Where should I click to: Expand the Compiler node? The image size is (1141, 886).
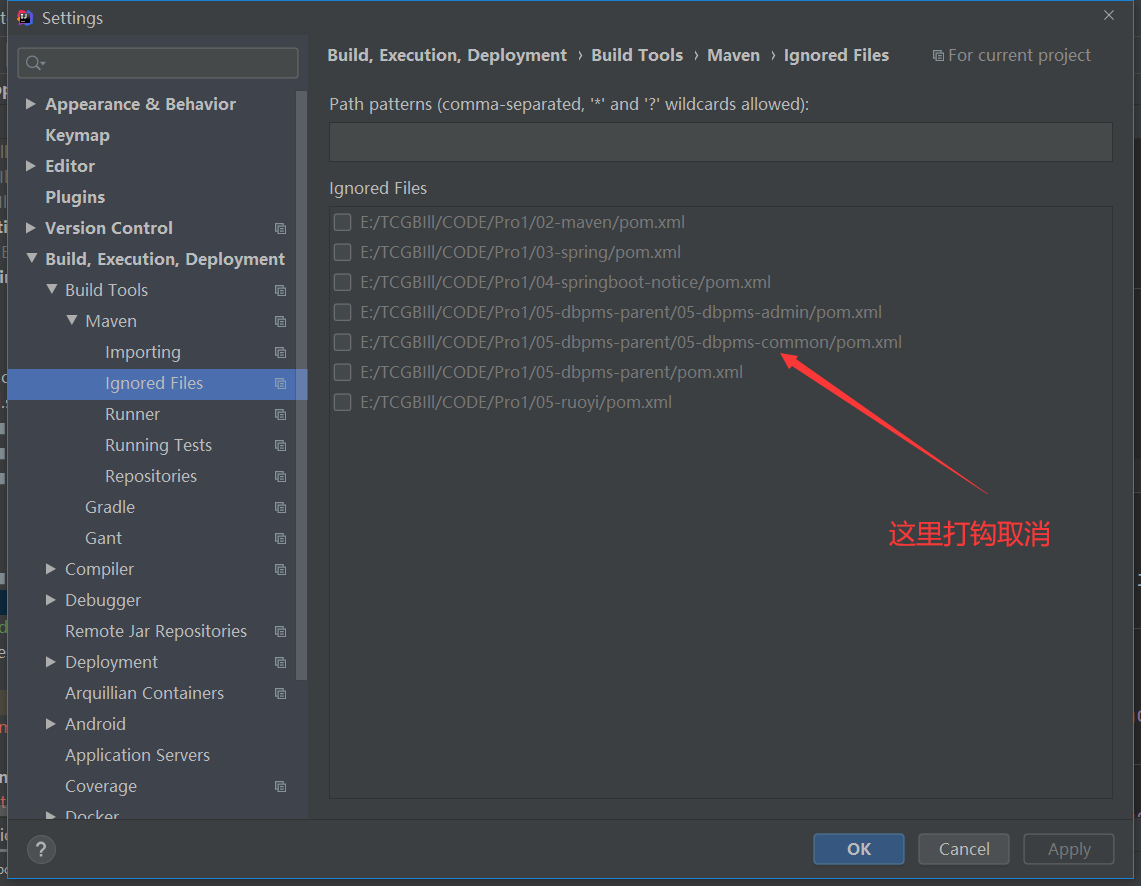(50, 569)
